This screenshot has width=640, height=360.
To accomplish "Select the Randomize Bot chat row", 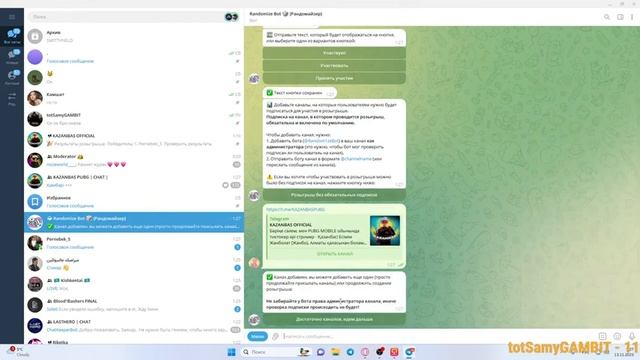I will coord(134,222).
